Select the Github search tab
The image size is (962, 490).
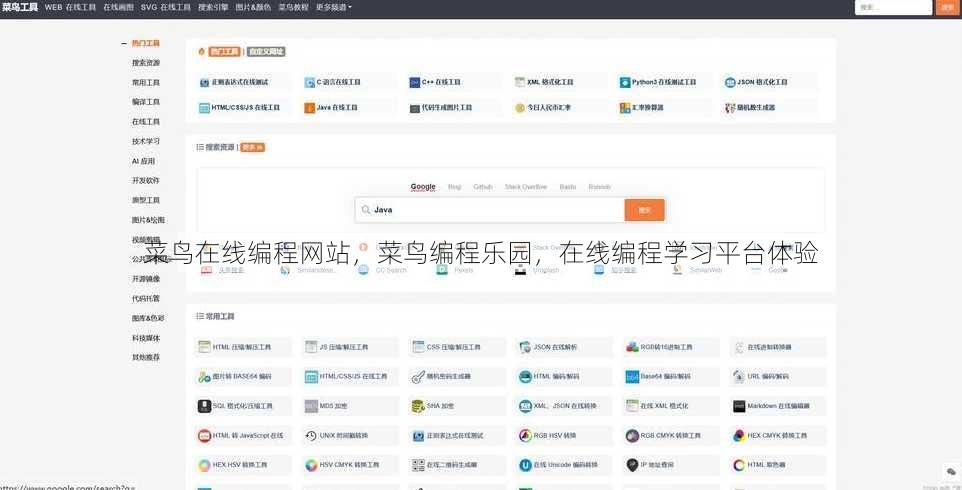(x=483, y=187)
